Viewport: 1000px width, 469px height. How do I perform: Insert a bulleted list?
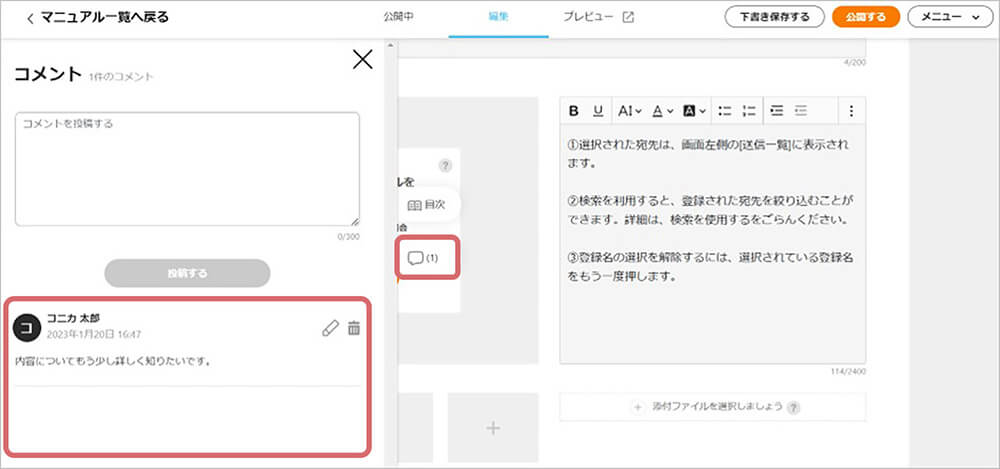tap(725, 111)
